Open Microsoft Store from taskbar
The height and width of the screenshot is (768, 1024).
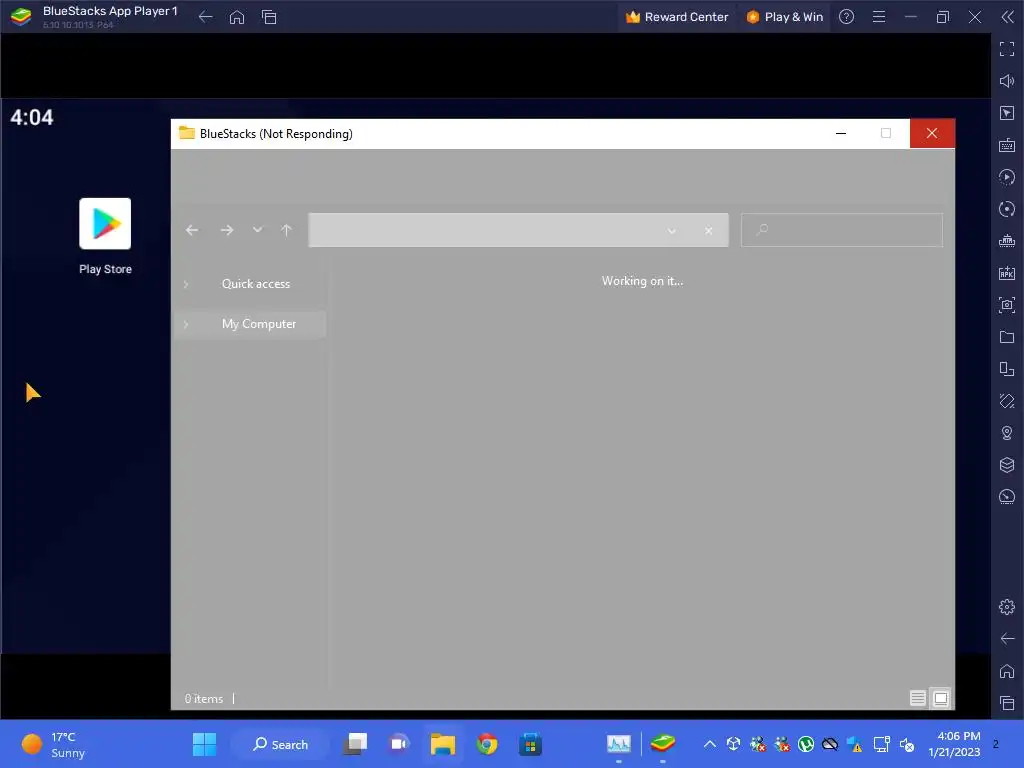coord(530,744)
